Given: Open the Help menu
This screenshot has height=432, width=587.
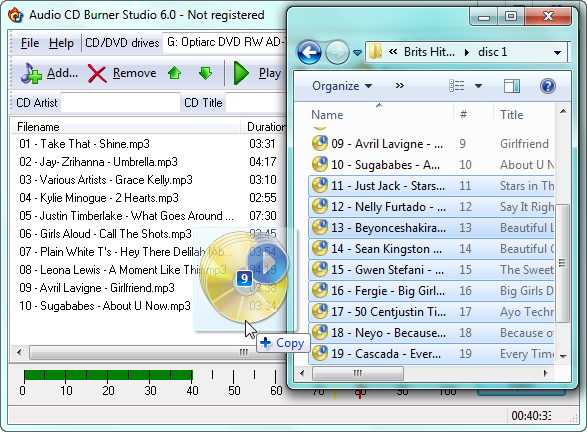Looking at the screenshot, I should coord(61,43).
